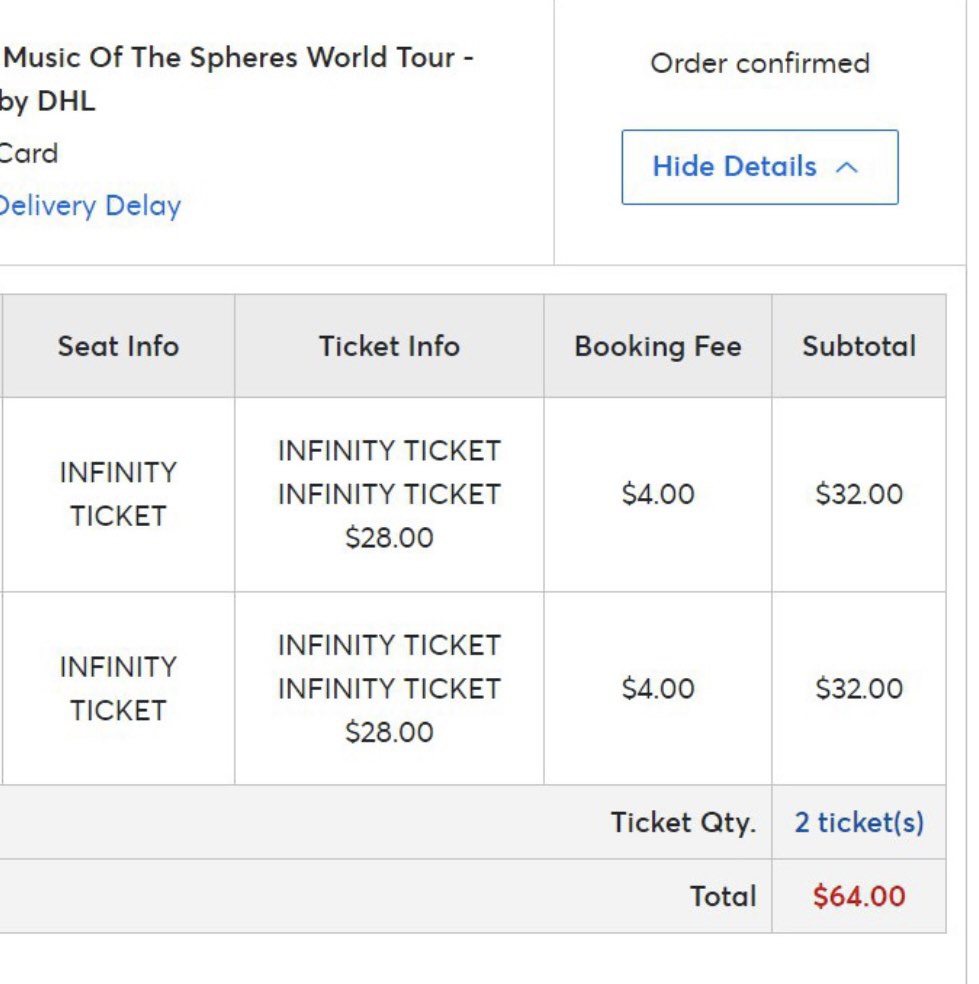Click the Total row label

(721, 897)
